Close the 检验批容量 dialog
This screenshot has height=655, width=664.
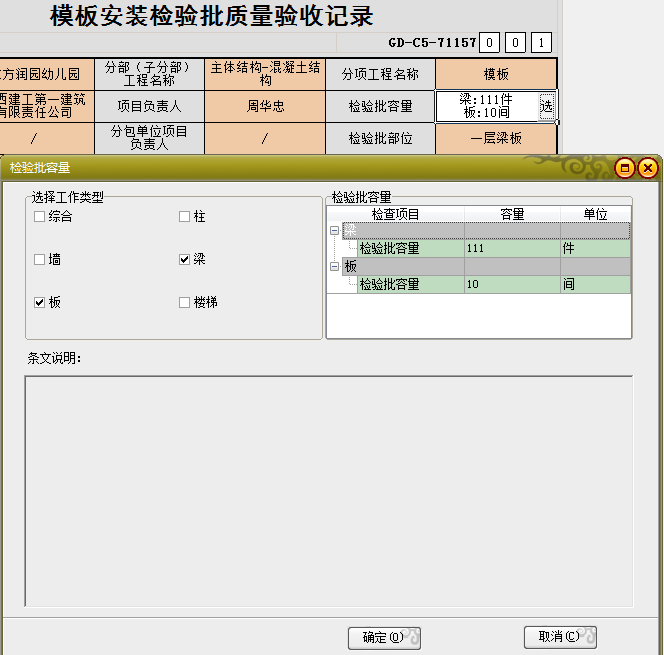point(647,168)
